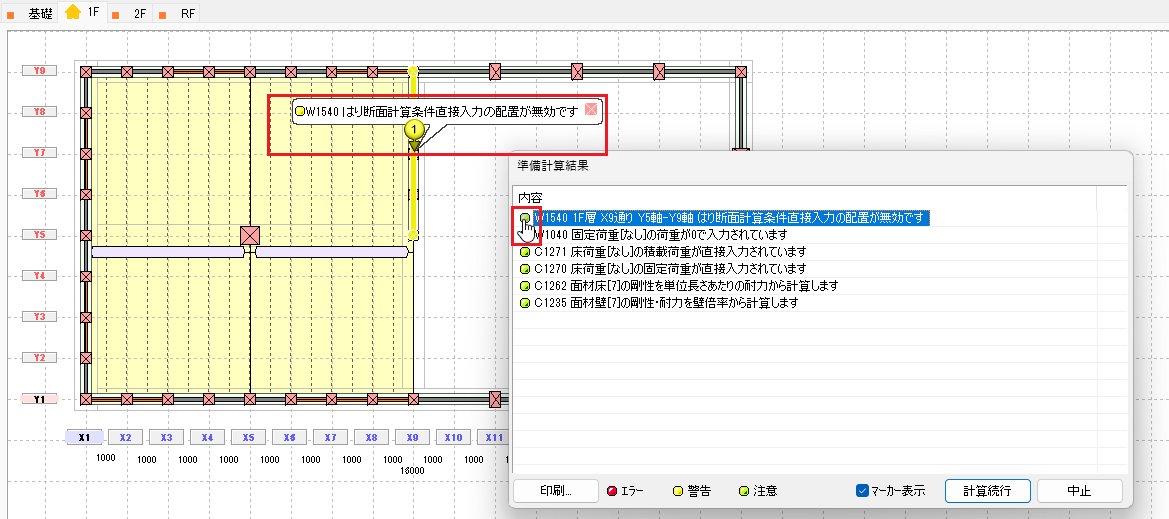Click the 中止 button to abort
Screen dimensions: 1169x519
pos(1079,491)
